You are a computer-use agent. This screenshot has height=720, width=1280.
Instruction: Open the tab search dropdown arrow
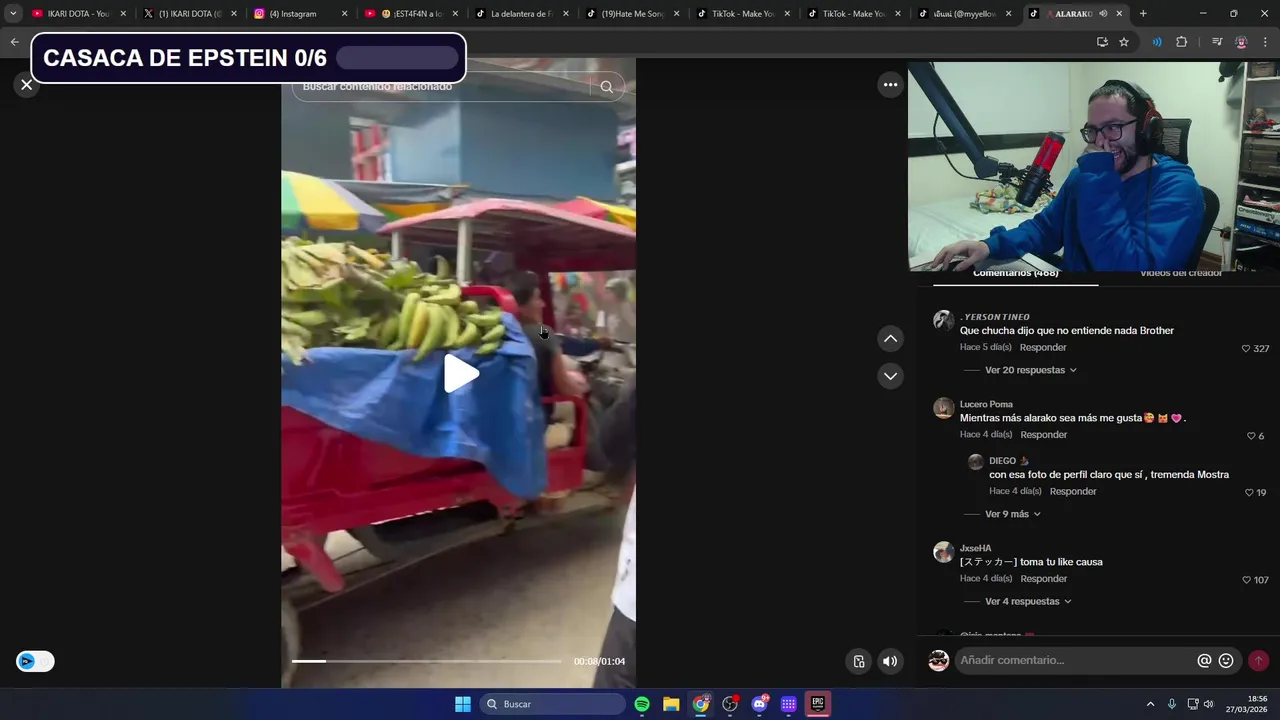[x=13, y=14]
